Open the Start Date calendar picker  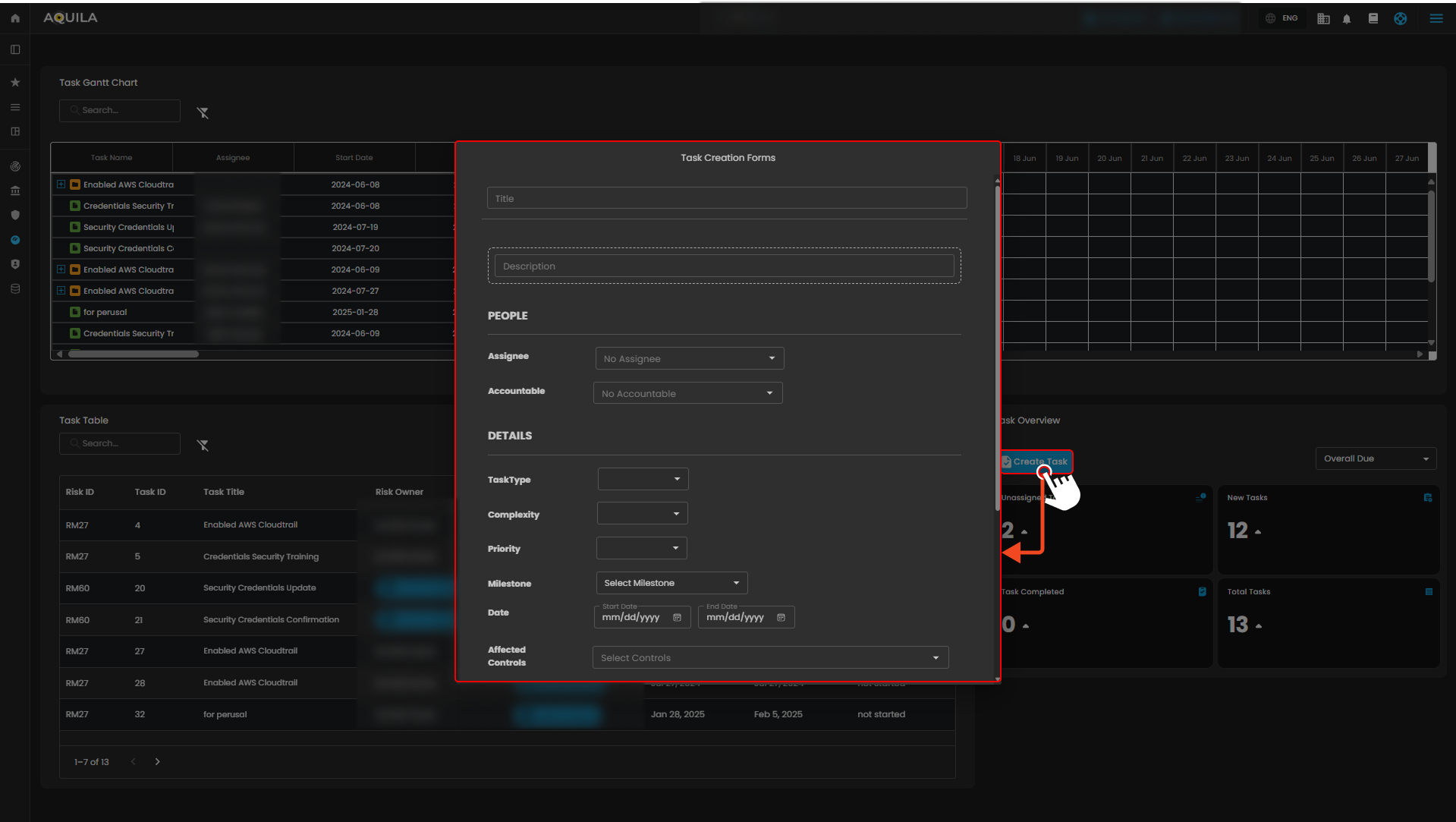[677, 618]
